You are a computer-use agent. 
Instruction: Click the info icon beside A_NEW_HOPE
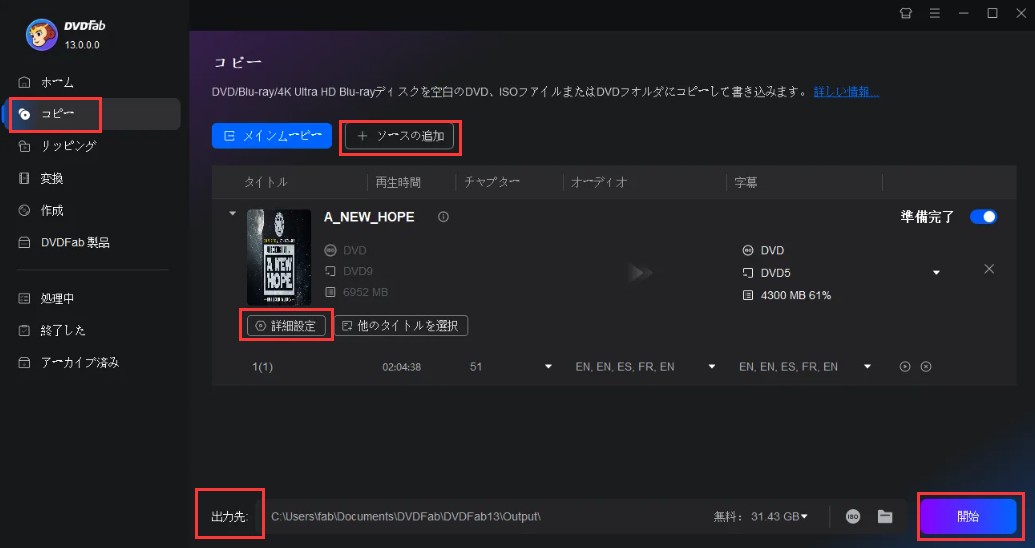pyautogui.click(x=444, y=217)
